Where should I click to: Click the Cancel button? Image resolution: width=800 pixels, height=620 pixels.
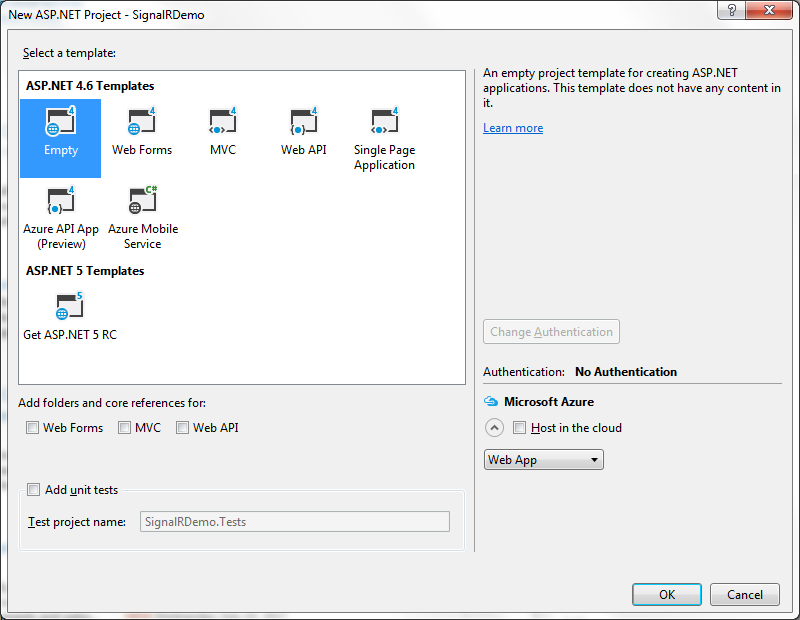point(745,594)
